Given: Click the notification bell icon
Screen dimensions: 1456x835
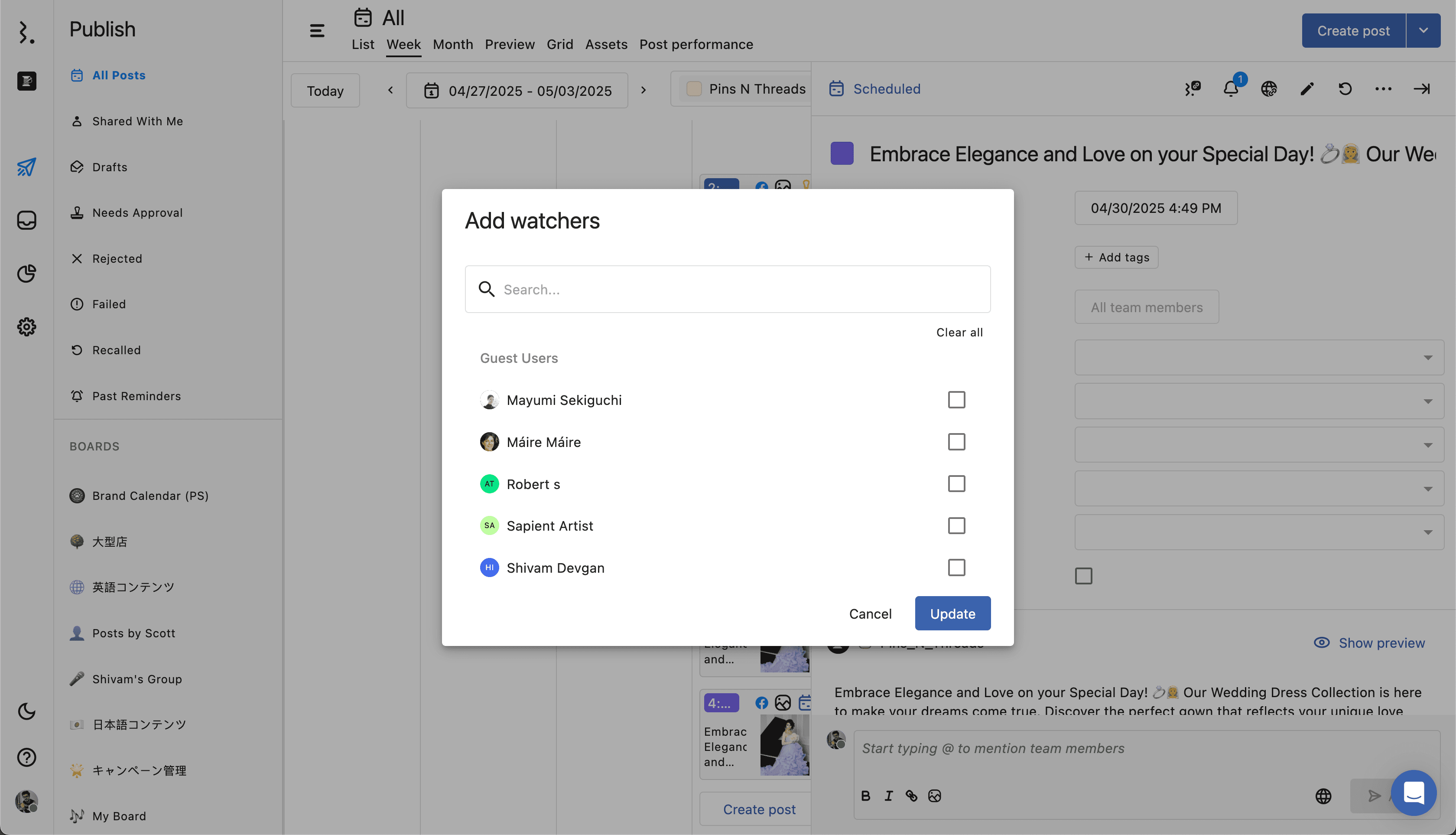Looking at the screenshot, I should point(1230,89).
